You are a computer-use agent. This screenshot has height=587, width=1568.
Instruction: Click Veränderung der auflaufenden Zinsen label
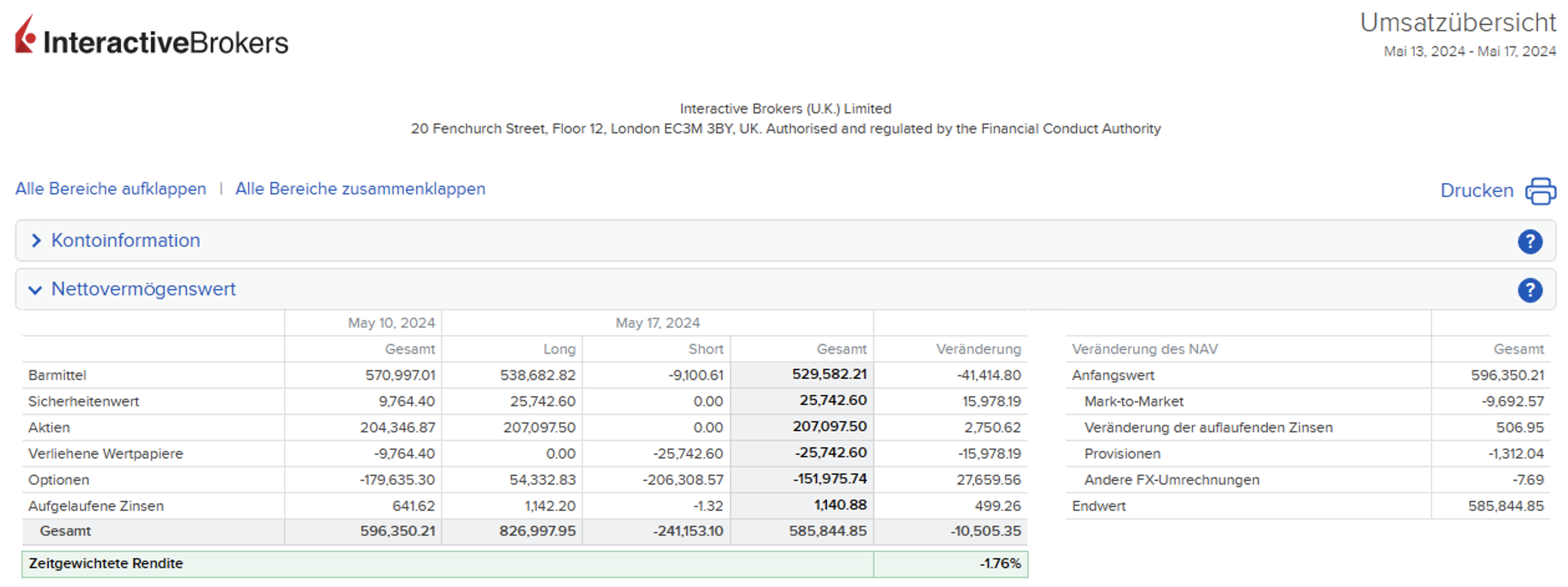click(1208, 427)
